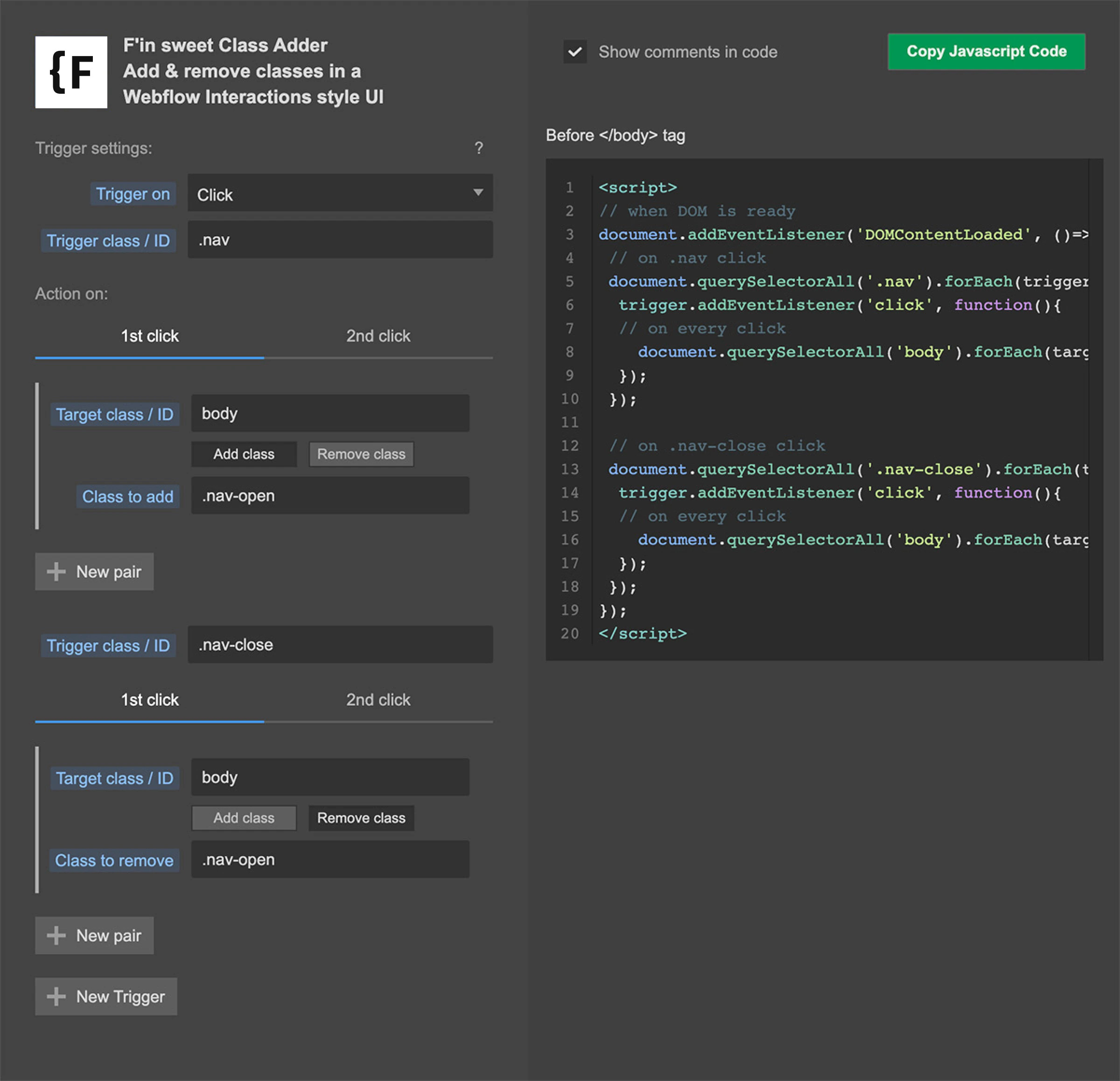Click the question mark help icon
Screen dimensions: 1120x1081
click(x=478, y=148)
